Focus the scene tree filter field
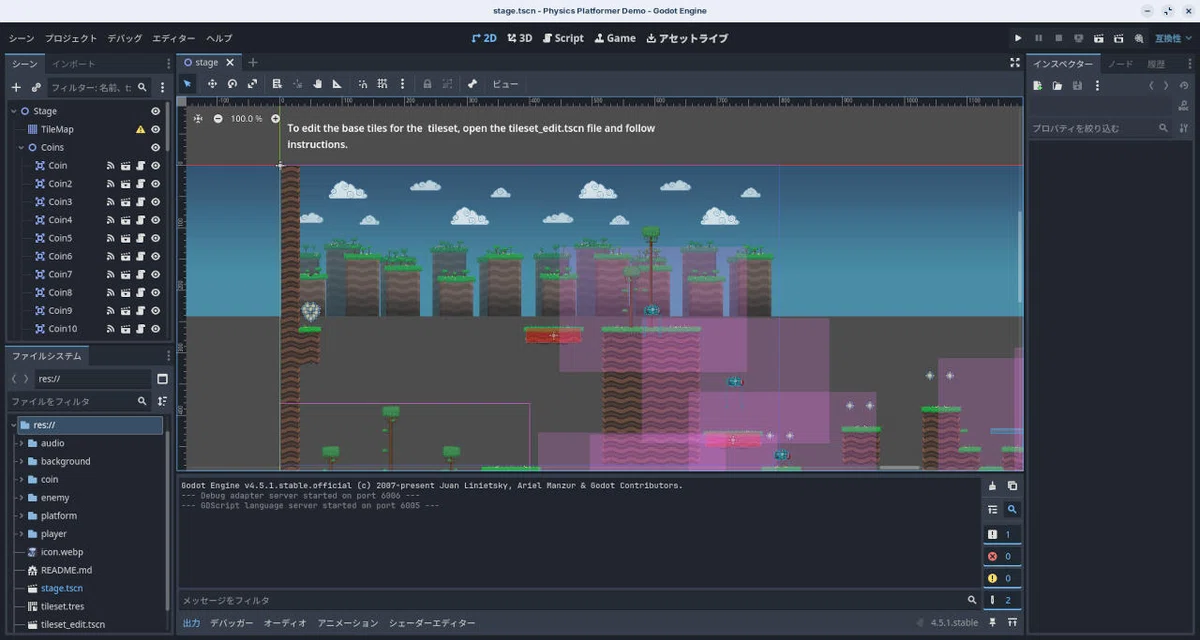 pyautogui.click(x=98, y=88)
